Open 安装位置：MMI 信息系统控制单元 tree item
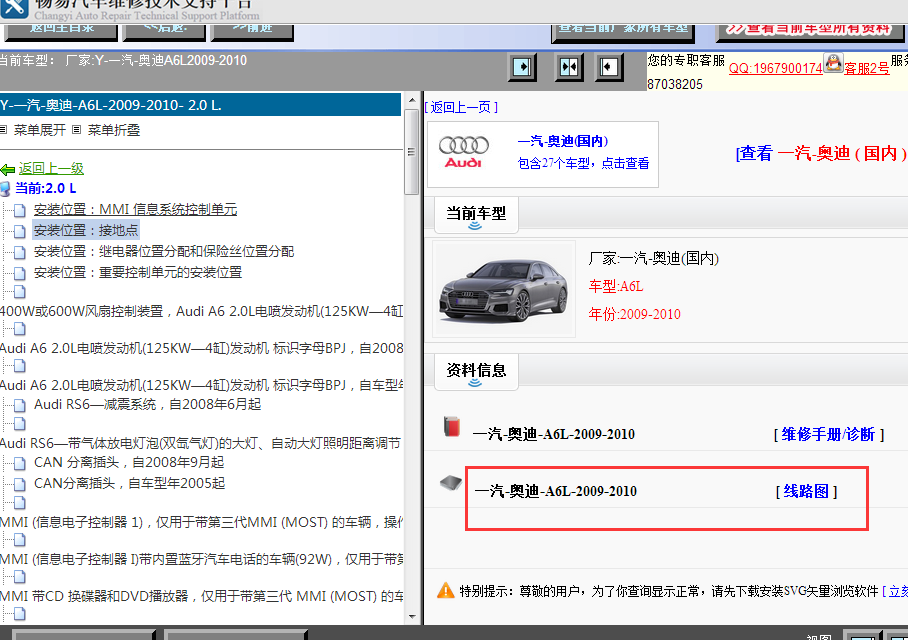 [136, 210]
